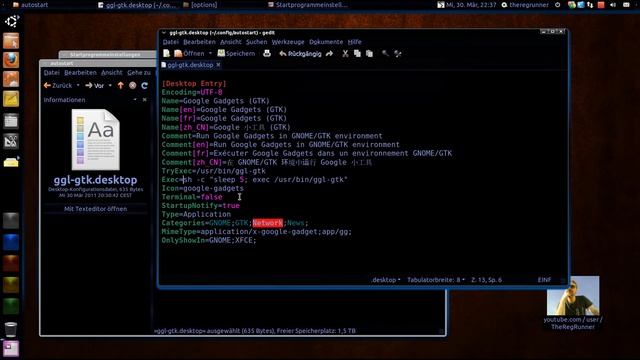Open the theregrunner user menu
Viewport: 640px width, 360px height.
click(525, 5)
